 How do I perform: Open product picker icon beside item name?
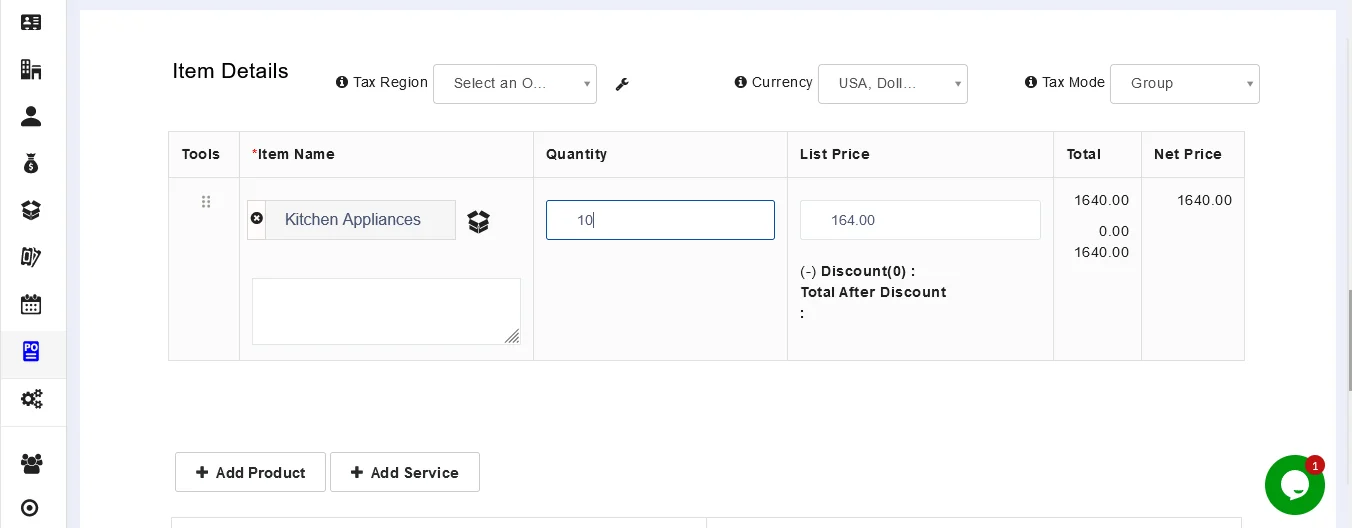pyautogui.click(x=479, y=221)
